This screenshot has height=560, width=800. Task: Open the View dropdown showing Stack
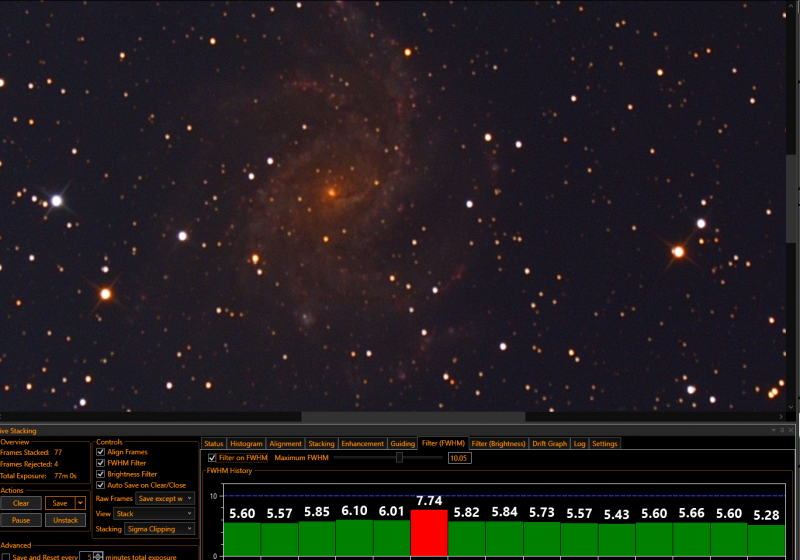pyautogui.click(x=154, y=514)
